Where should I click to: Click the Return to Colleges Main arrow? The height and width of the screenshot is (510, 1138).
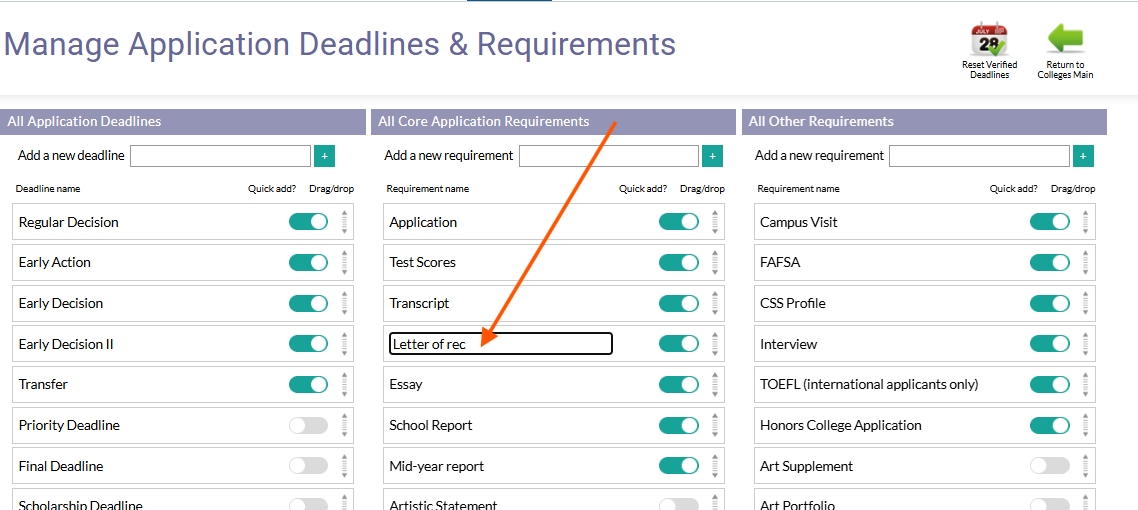point(1065,40)
